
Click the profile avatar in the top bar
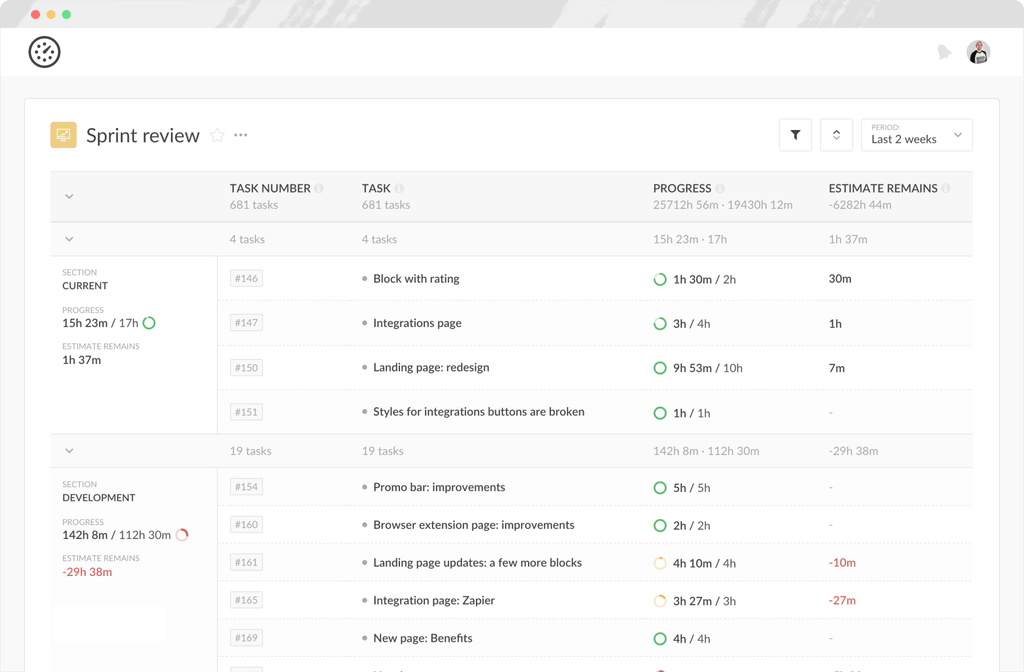tap(978, 51)
